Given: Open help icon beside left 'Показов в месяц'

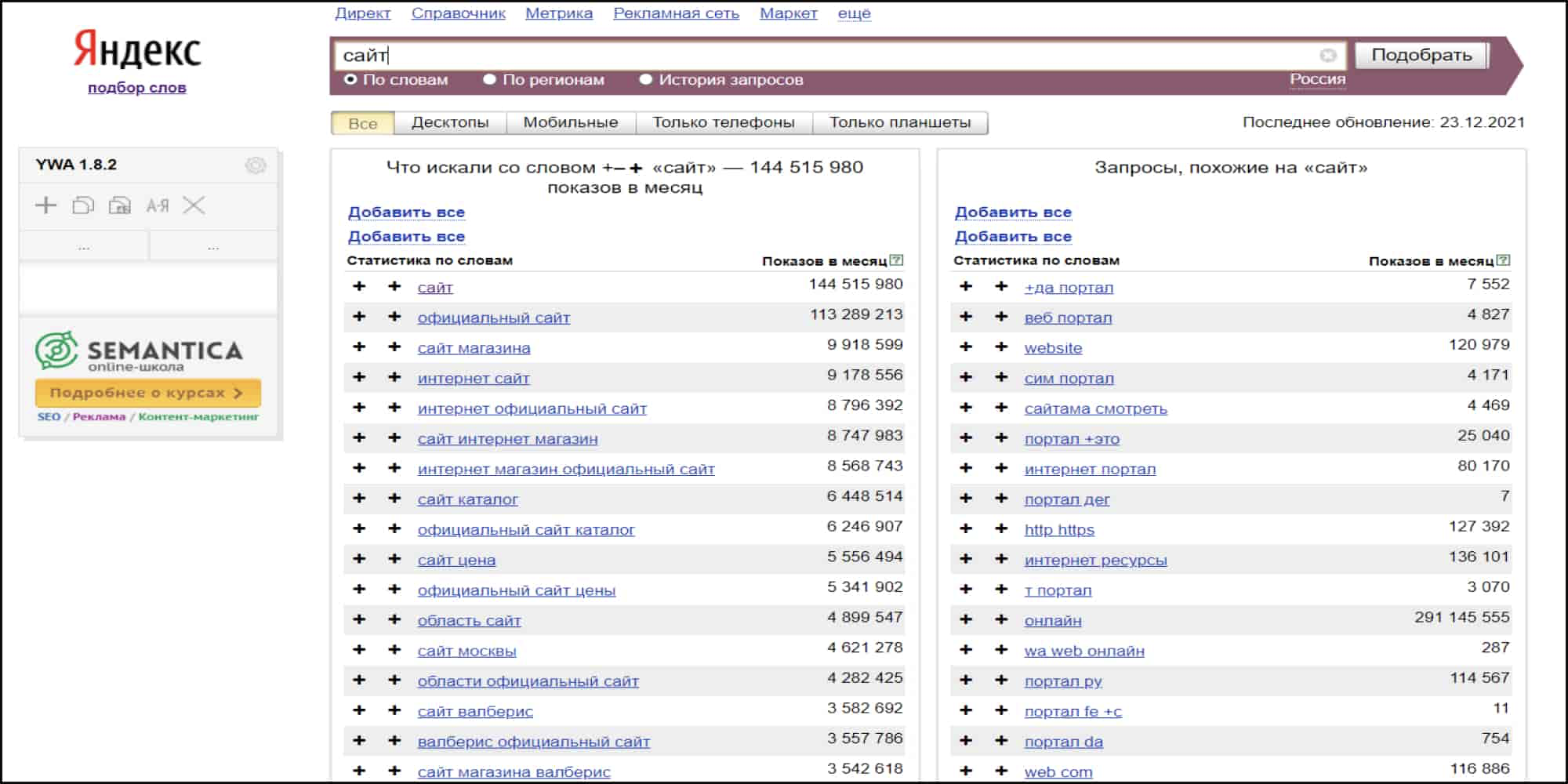Looking at the screenshot, I should 897,260.
